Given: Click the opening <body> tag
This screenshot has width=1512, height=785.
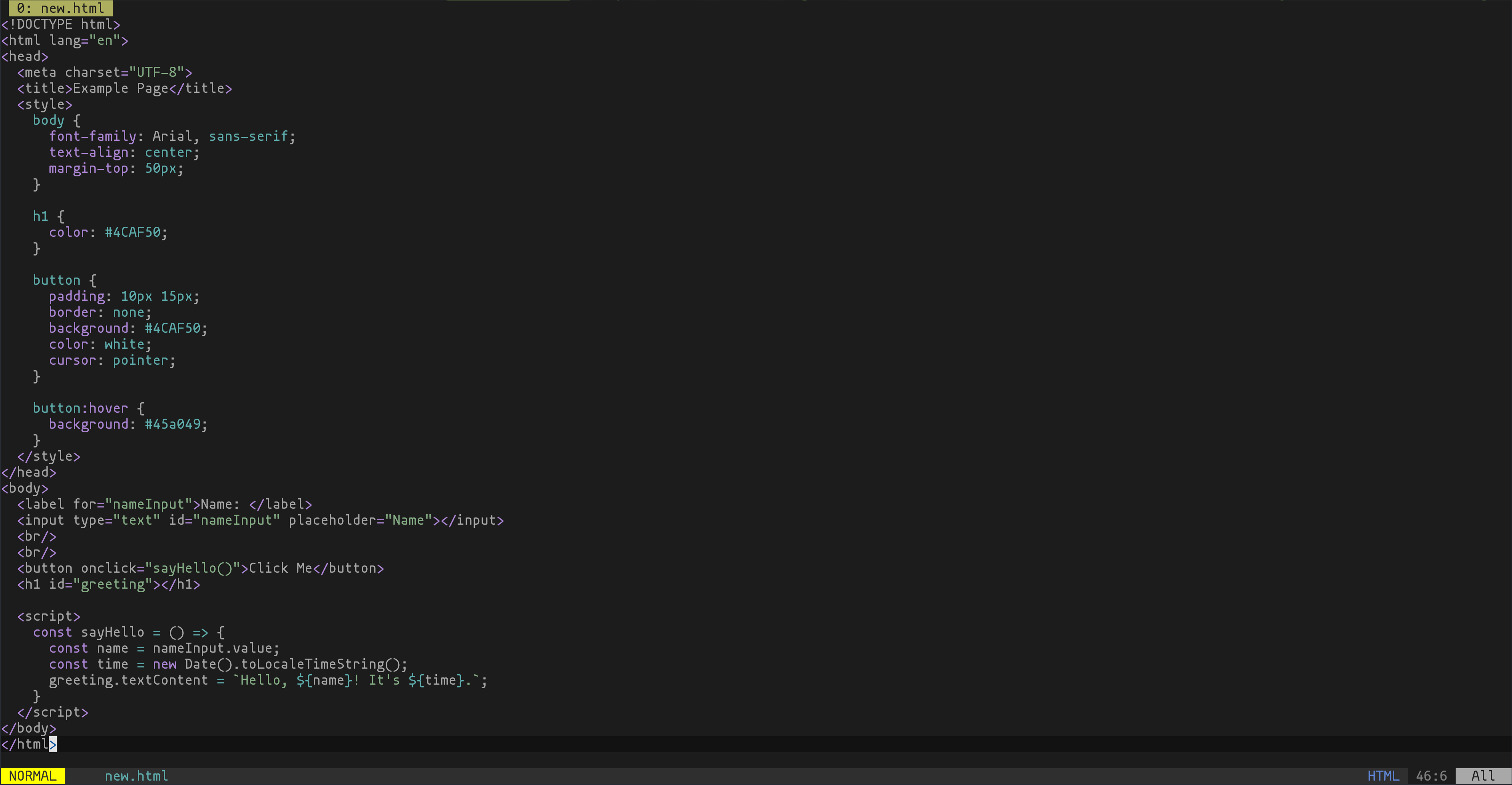Looking at the screenshot, I should (25, 489).
